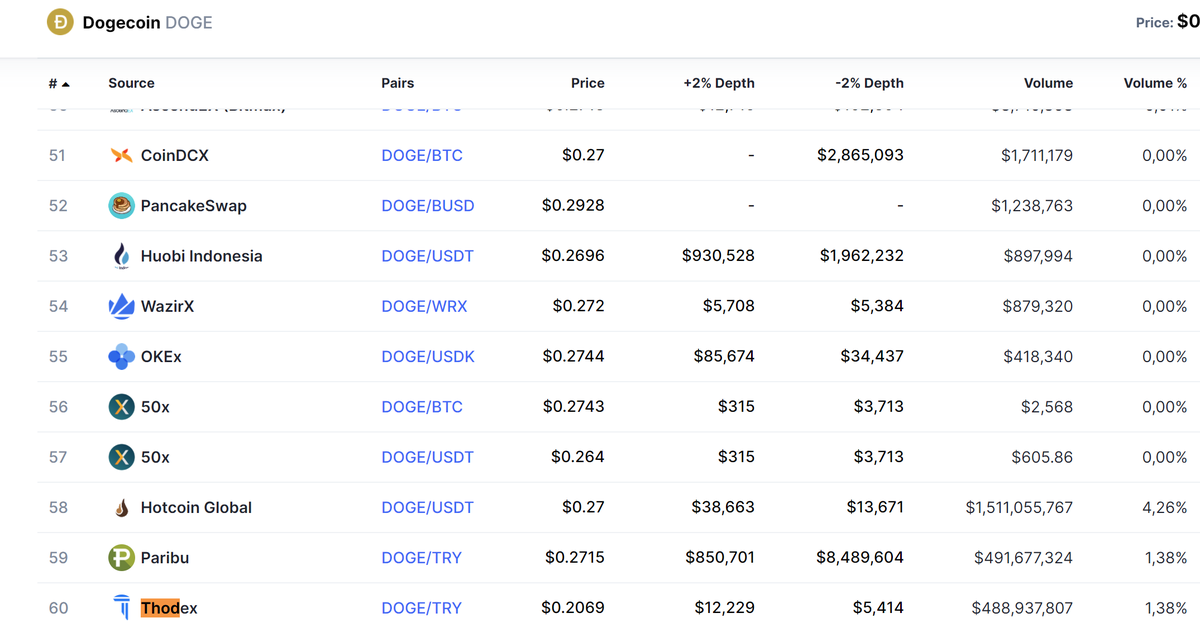This screenshot has height=632, width=1200.
Task: Click the Dogecoin DOGE page title
Action: pyautogui.click(x=148, y=22)
